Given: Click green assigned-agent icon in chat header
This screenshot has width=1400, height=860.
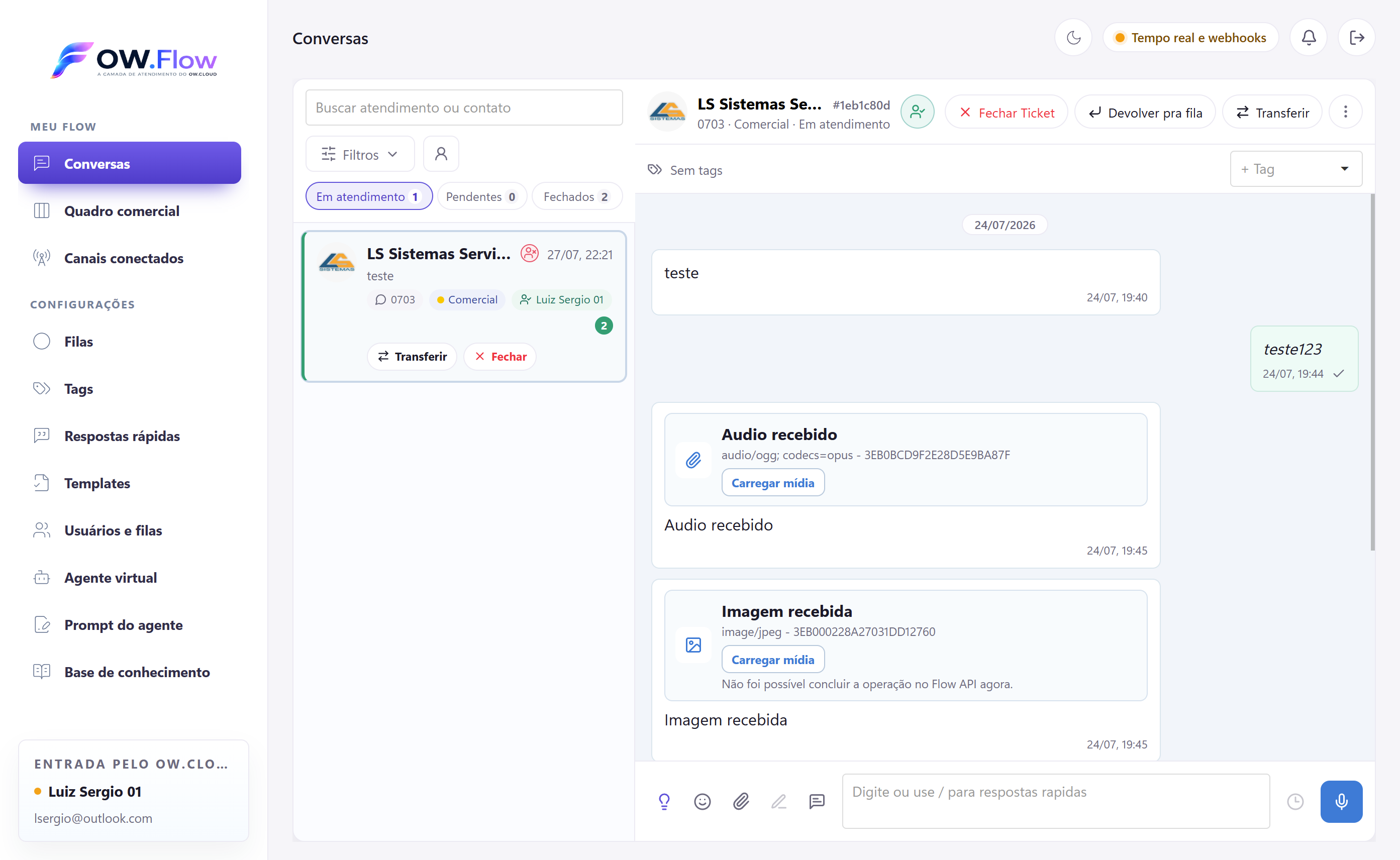Looking at the screenshot, I should point(917,112).
